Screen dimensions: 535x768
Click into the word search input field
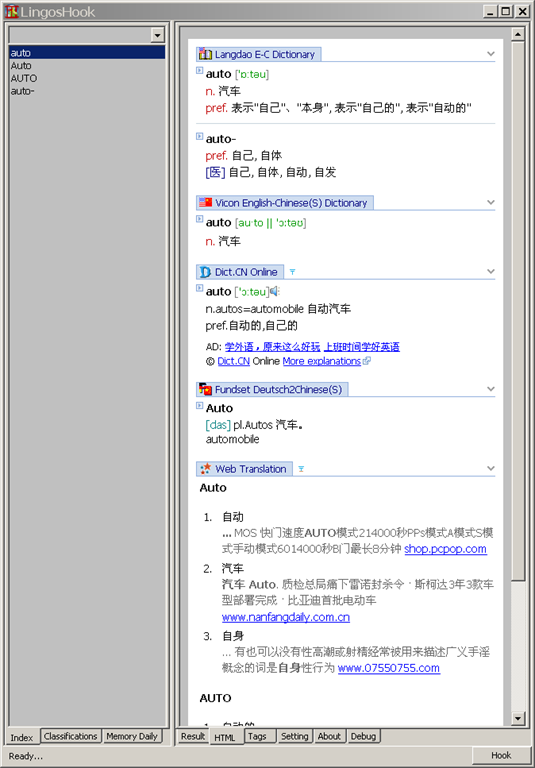[80, 35]
